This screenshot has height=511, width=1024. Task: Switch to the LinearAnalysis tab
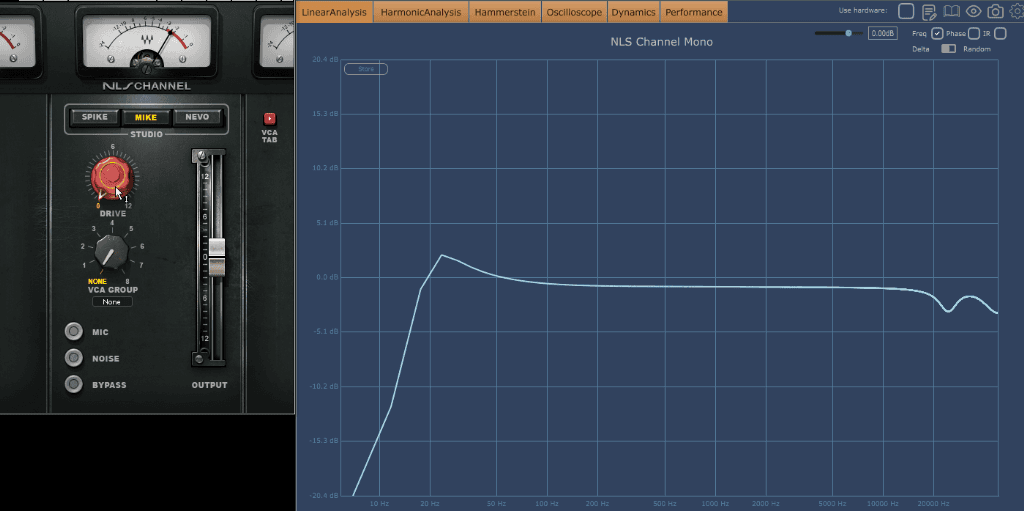[334, 12]
